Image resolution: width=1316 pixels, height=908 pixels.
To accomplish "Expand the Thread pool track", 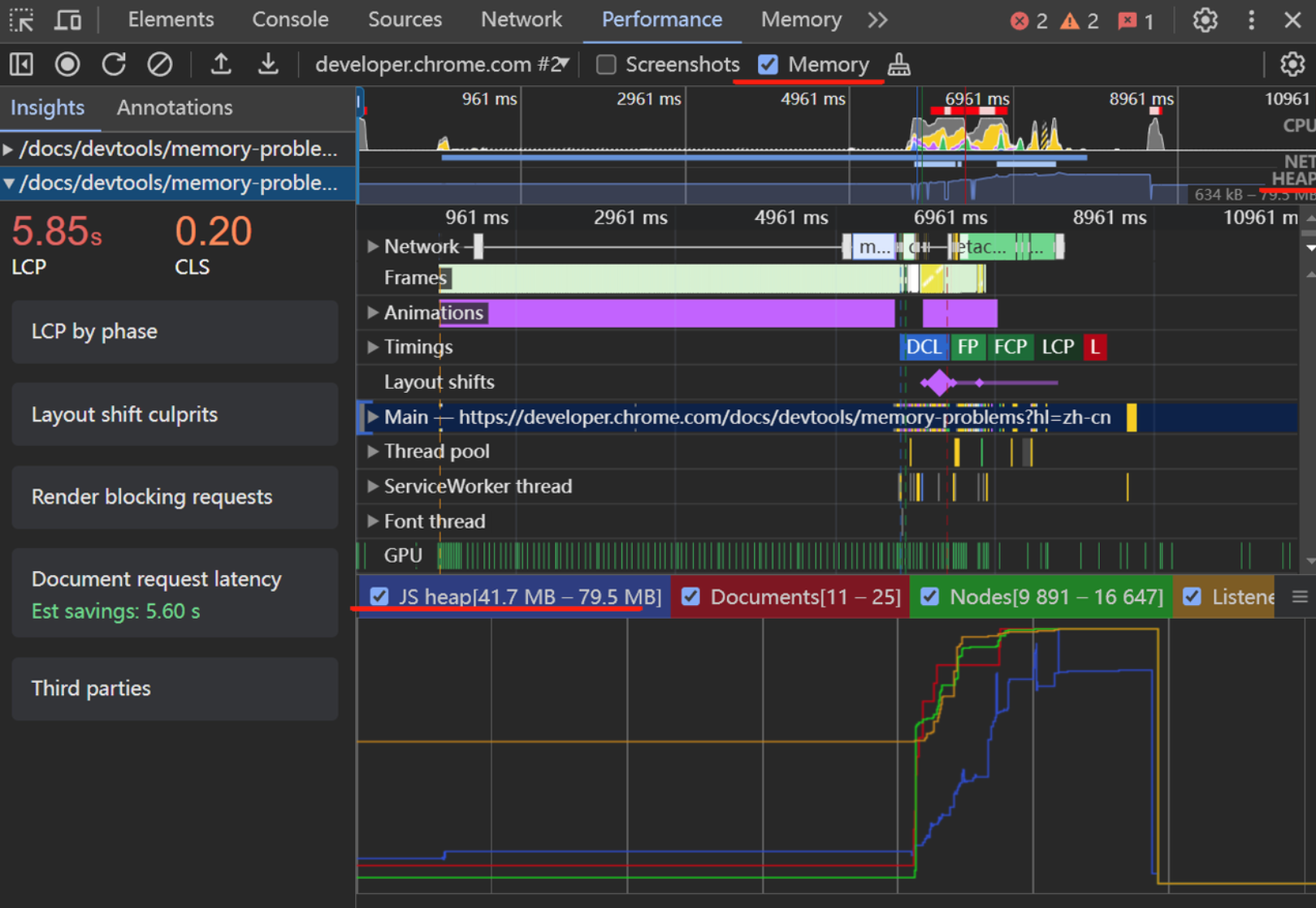I will click(x=373, y=451).
